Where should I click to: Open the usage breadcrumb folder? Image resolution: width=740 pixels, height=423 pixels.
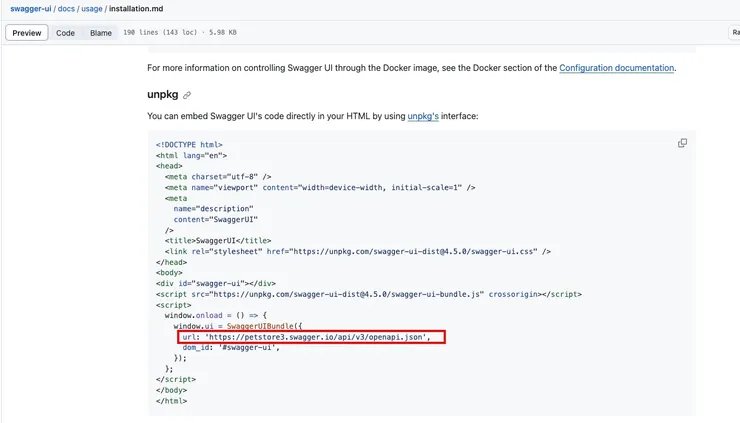click(92, 8)
